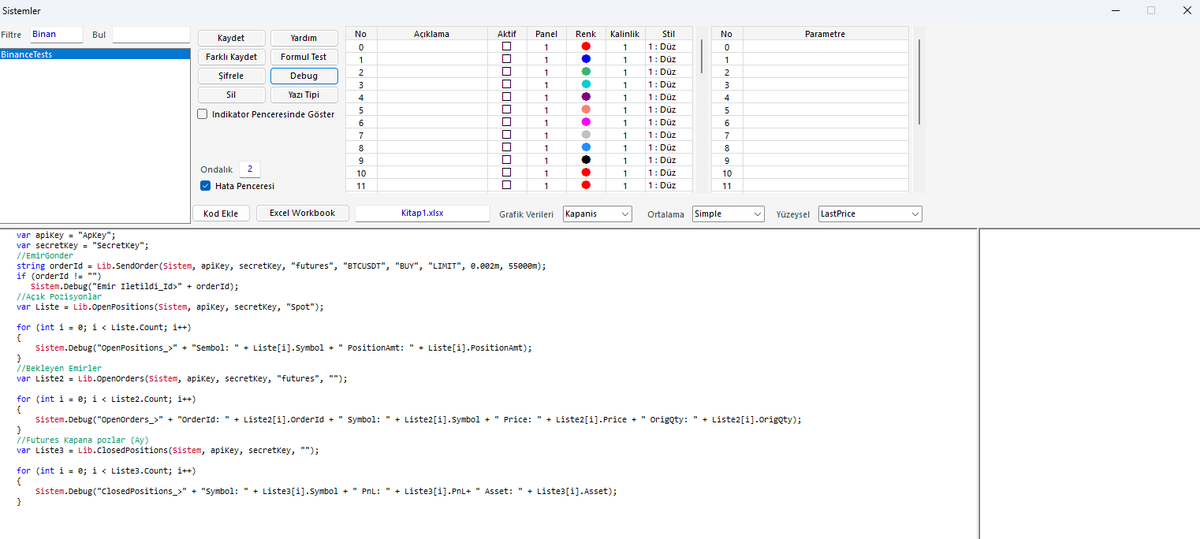Pick the purple color in row 4

point(586,97)
